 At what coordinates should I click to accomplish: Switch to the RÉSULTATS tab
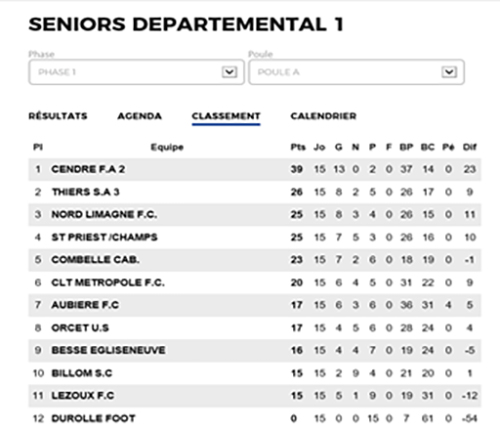(58, 116)
